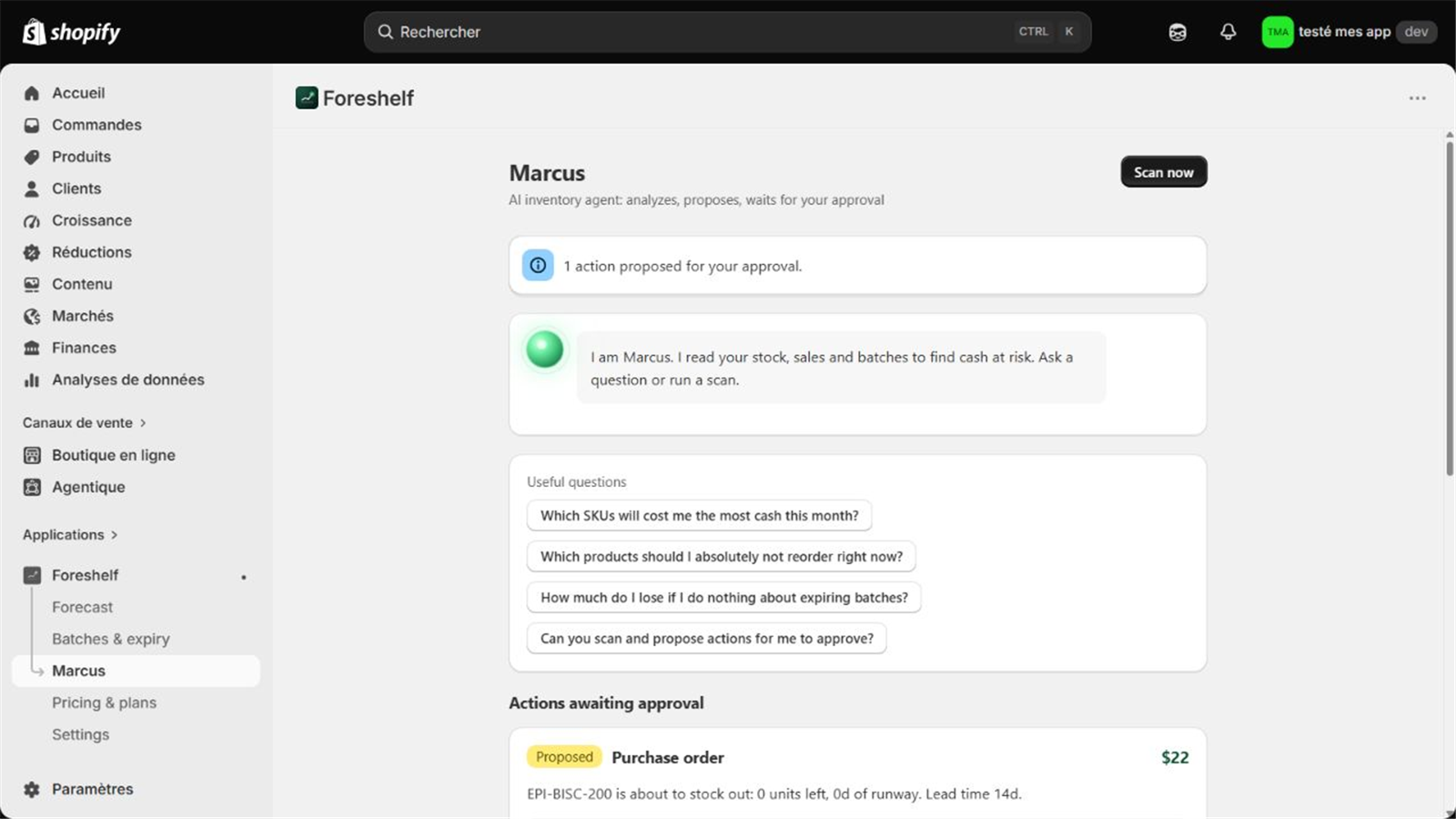
Task: Expand the Applications section chevron
Action: click(114, 535)
